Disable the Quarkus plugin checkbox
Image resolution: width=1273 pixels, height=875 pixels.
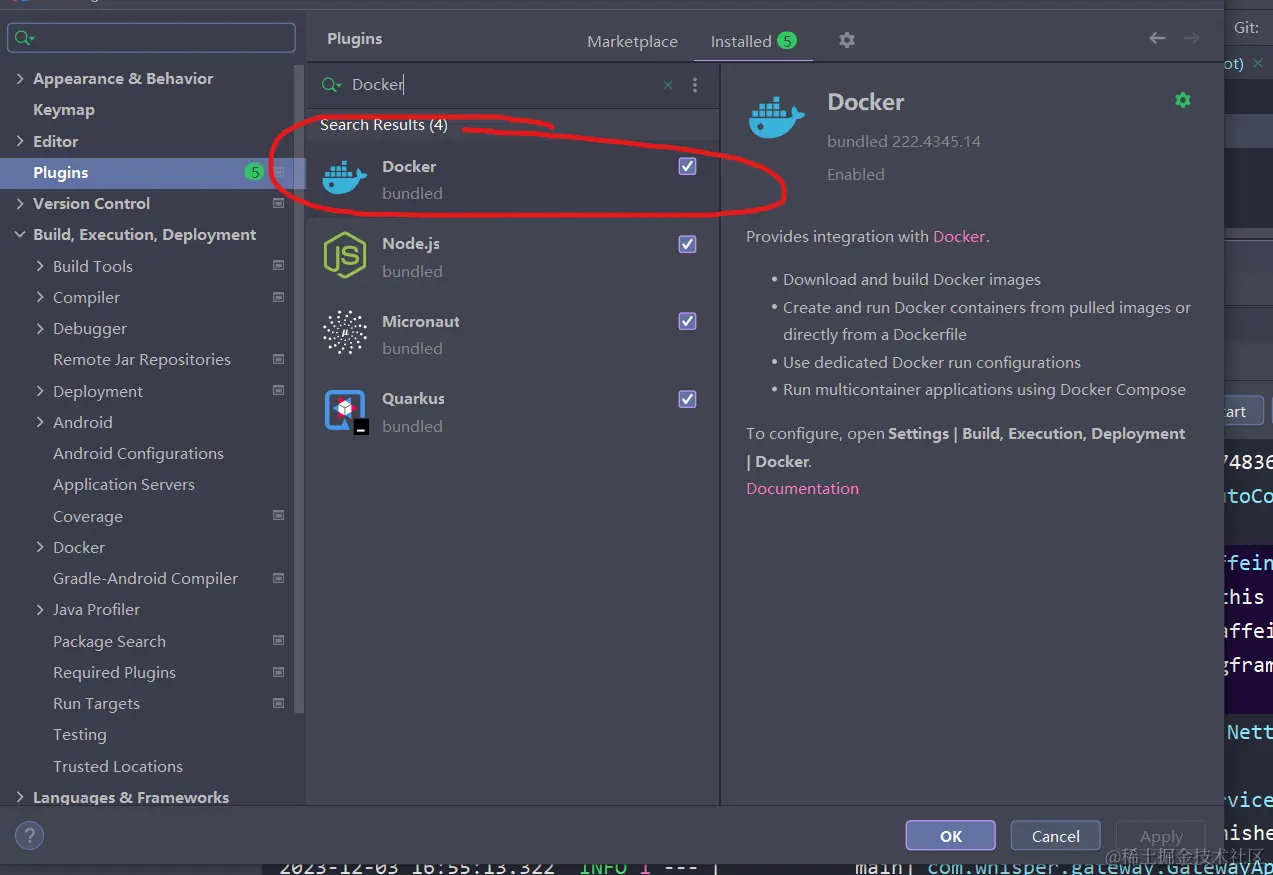[687, 398]
